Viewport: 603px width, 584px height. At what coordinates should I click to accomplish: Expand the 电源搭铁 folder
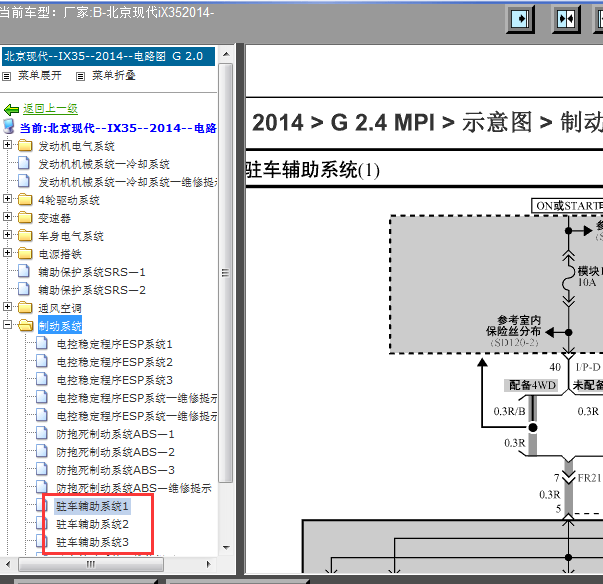pyautogui.click(x=7, y=253)
